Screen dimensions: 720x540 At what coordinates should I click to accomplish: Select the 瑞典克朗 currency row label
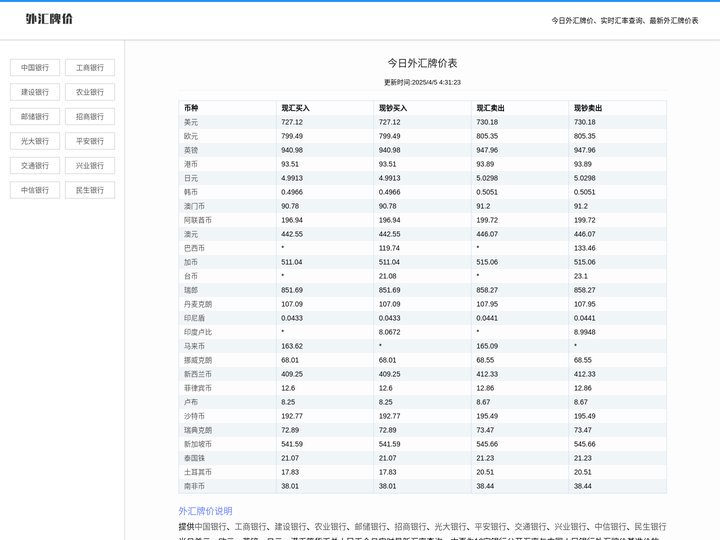198,430
